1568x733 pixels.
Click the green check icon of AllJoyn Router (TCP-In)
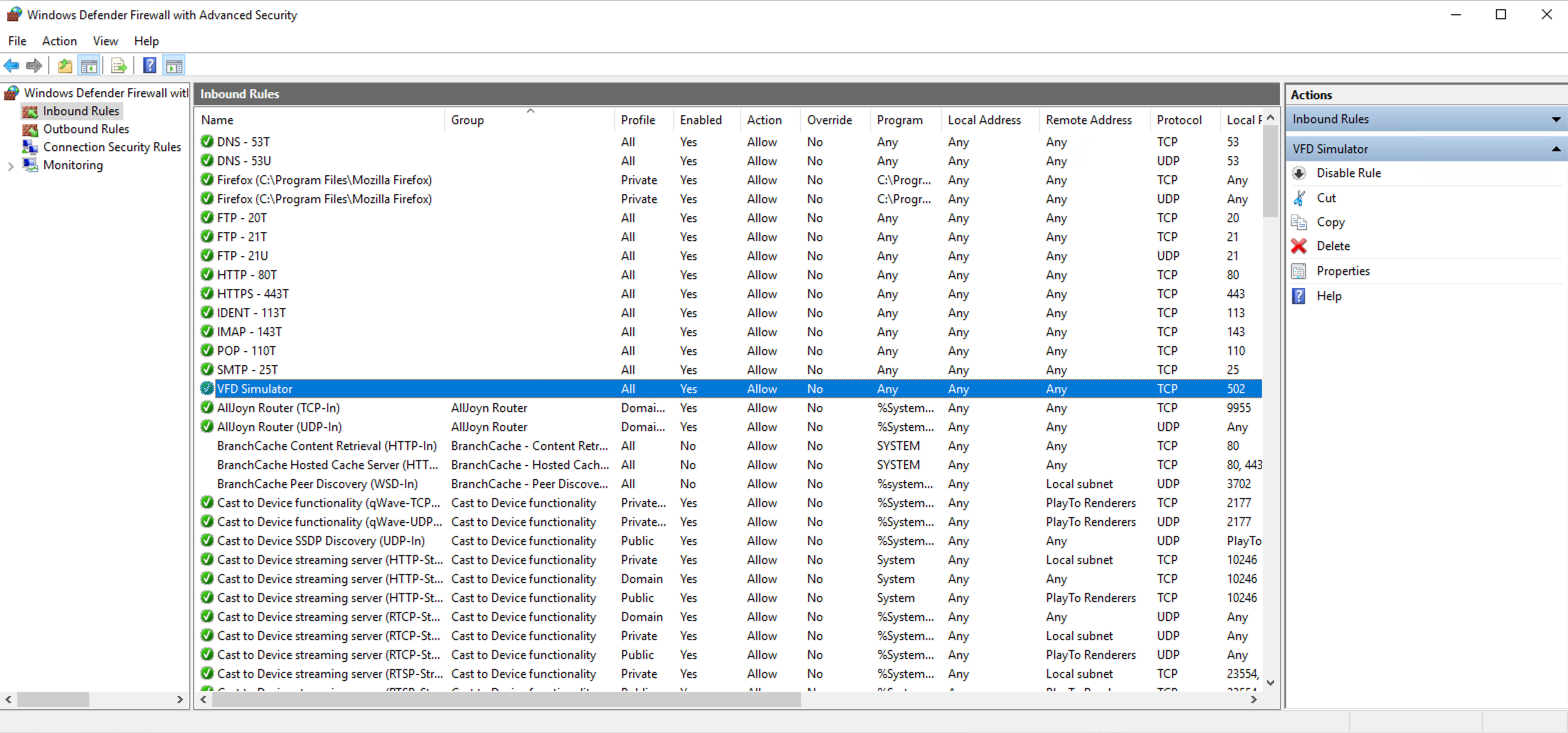pyautogui.click(x=207, y=408)
